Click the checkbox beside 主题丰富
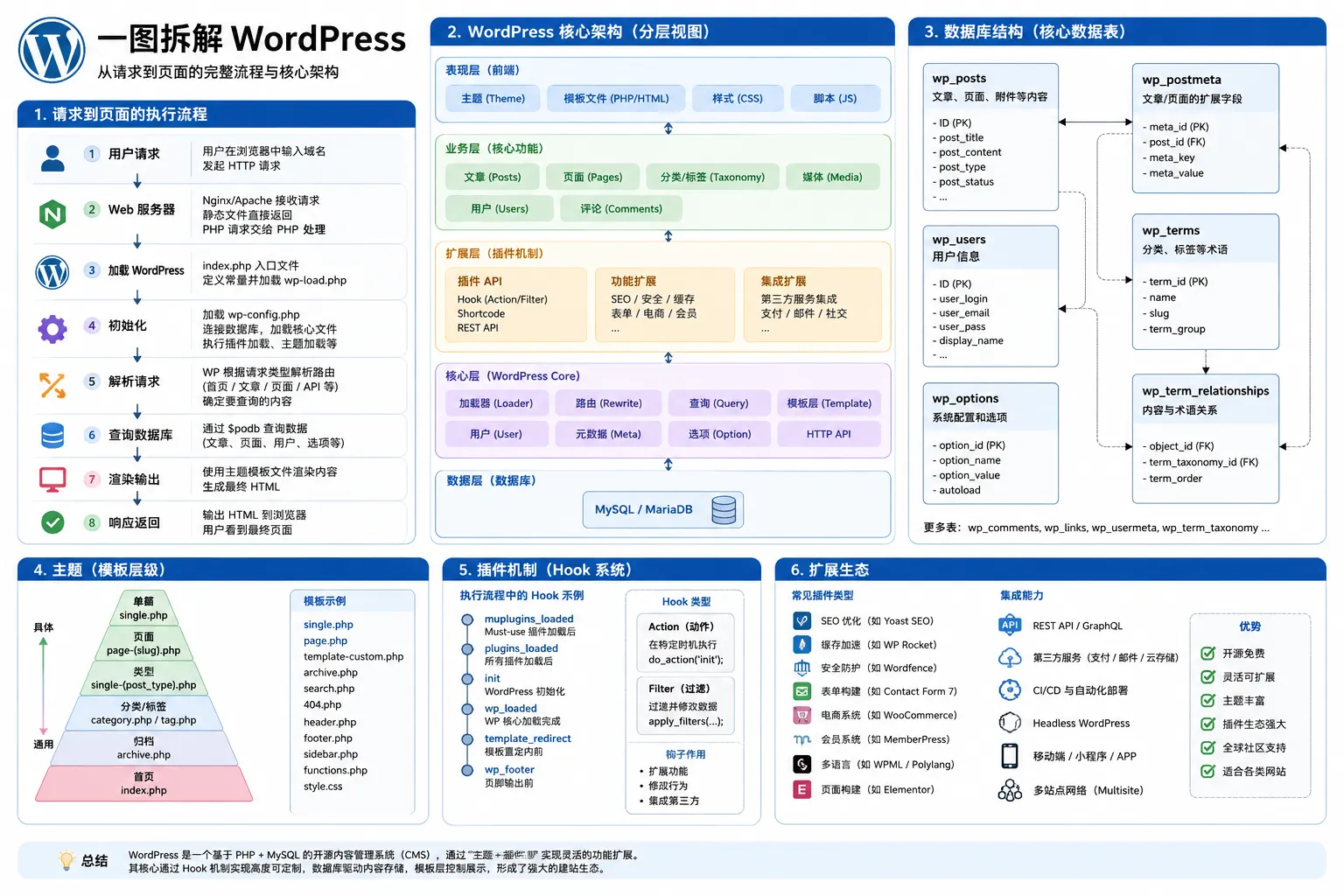Viewport: 1344px width, 896px height. (1207, 700)
